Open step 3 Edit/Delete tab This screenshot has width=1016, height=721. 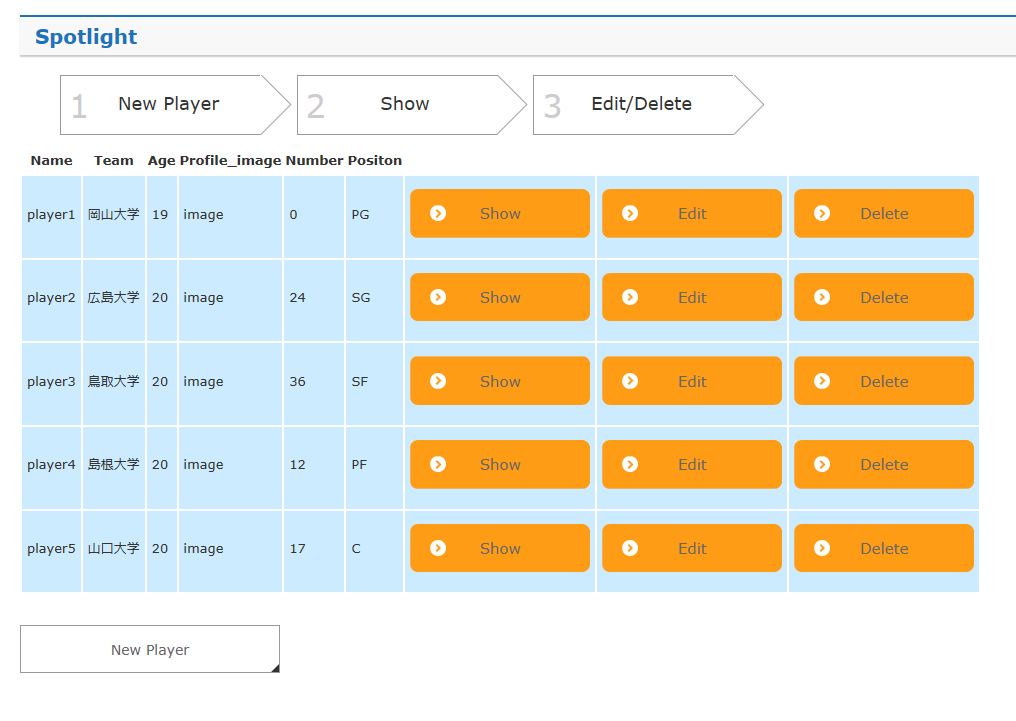(641, 104)
